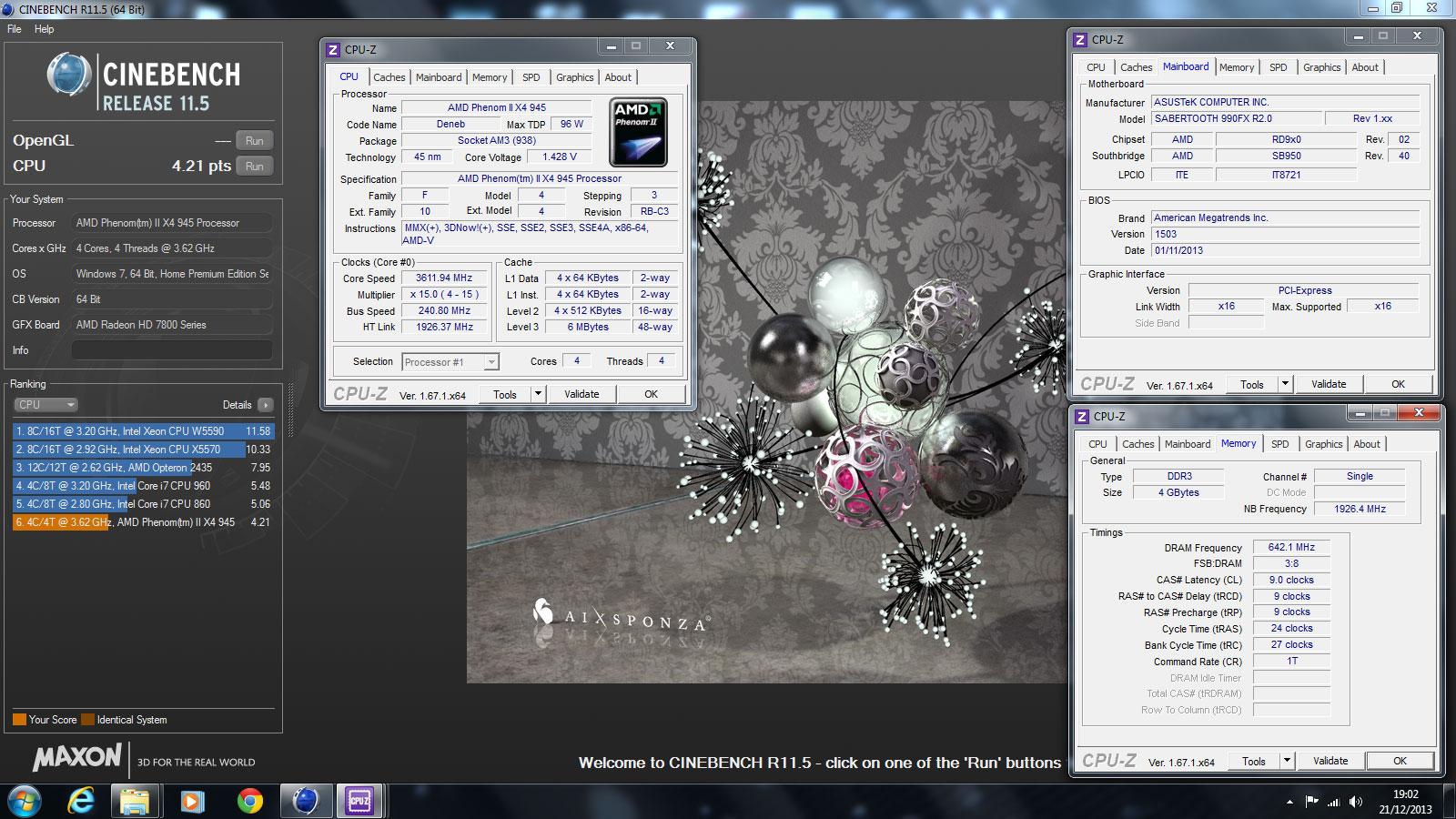Open Windows Media Player from taskbar
1456x819 pixels.
[192, 801]
